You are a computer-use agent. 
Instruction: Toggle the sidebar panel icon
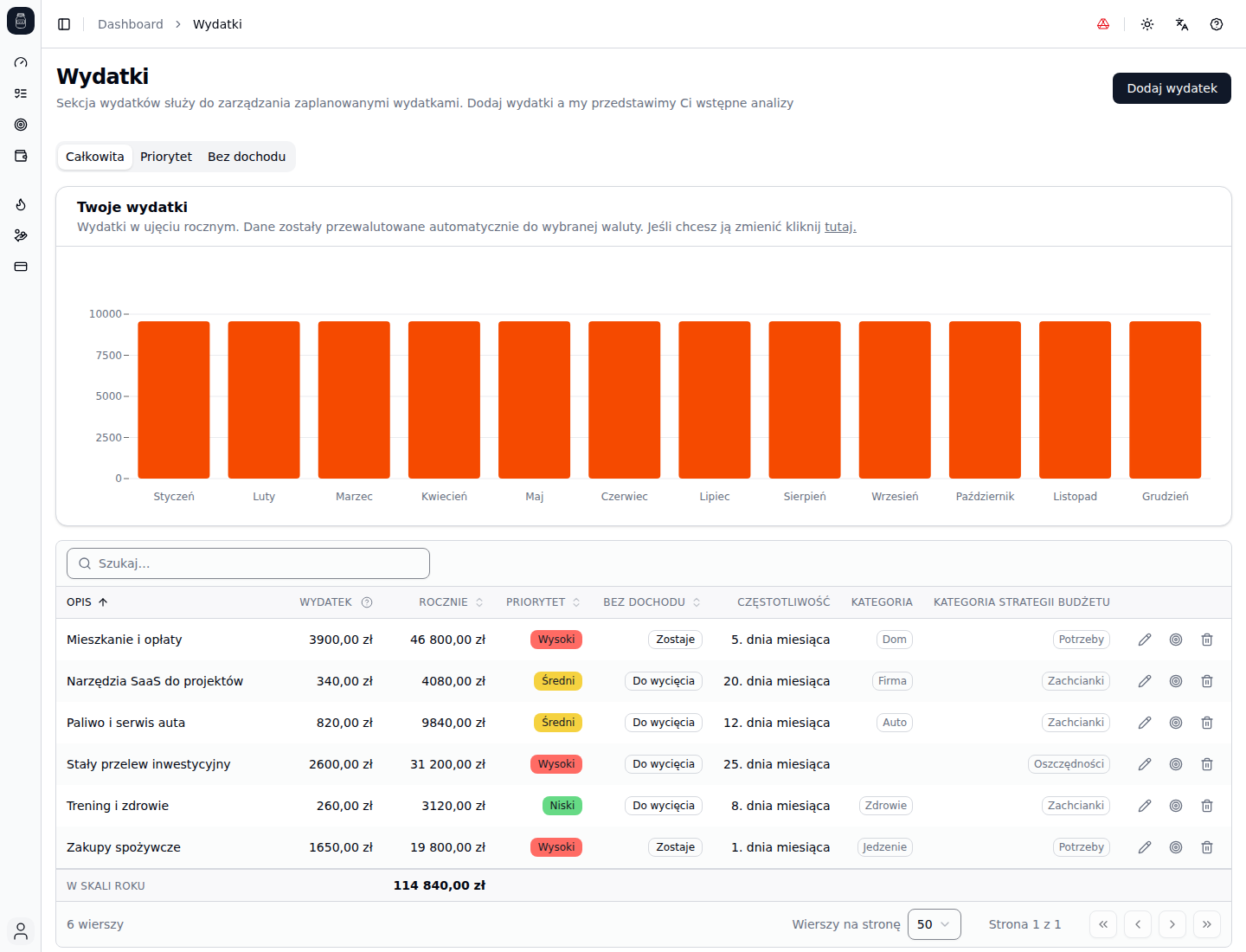coord(64,24)
